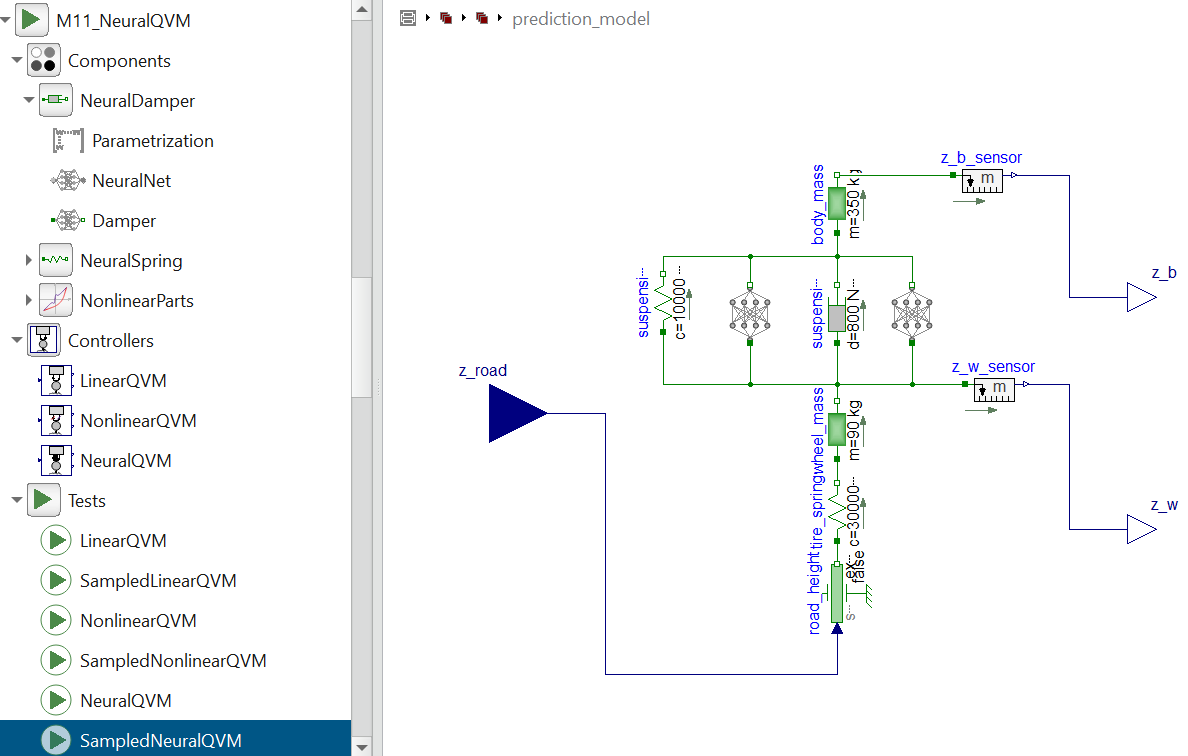
Task: Select the neural net block beside the spring
Action: point(750,314)
